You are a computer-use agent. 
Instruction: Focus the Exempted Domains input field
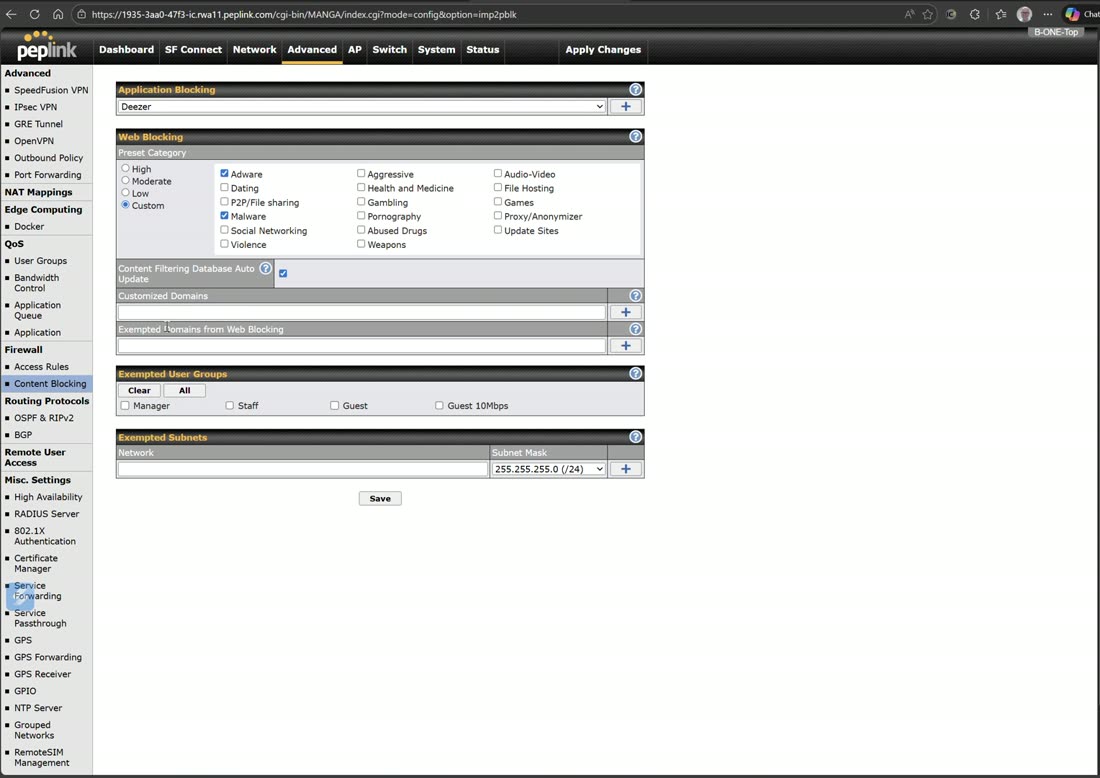[x=361, y=345]
